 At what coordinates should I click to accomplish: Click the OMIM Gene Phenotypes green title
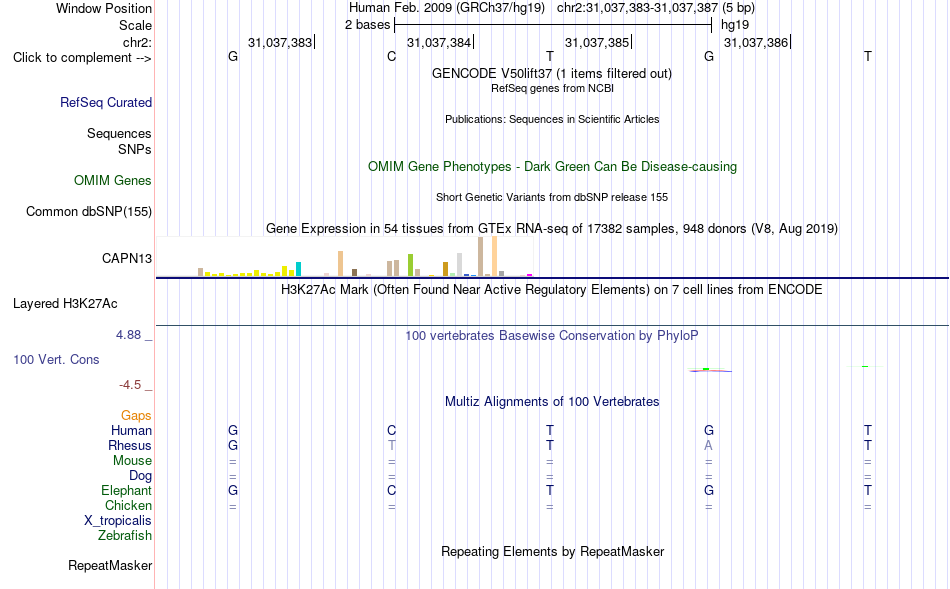pos(553,167)
